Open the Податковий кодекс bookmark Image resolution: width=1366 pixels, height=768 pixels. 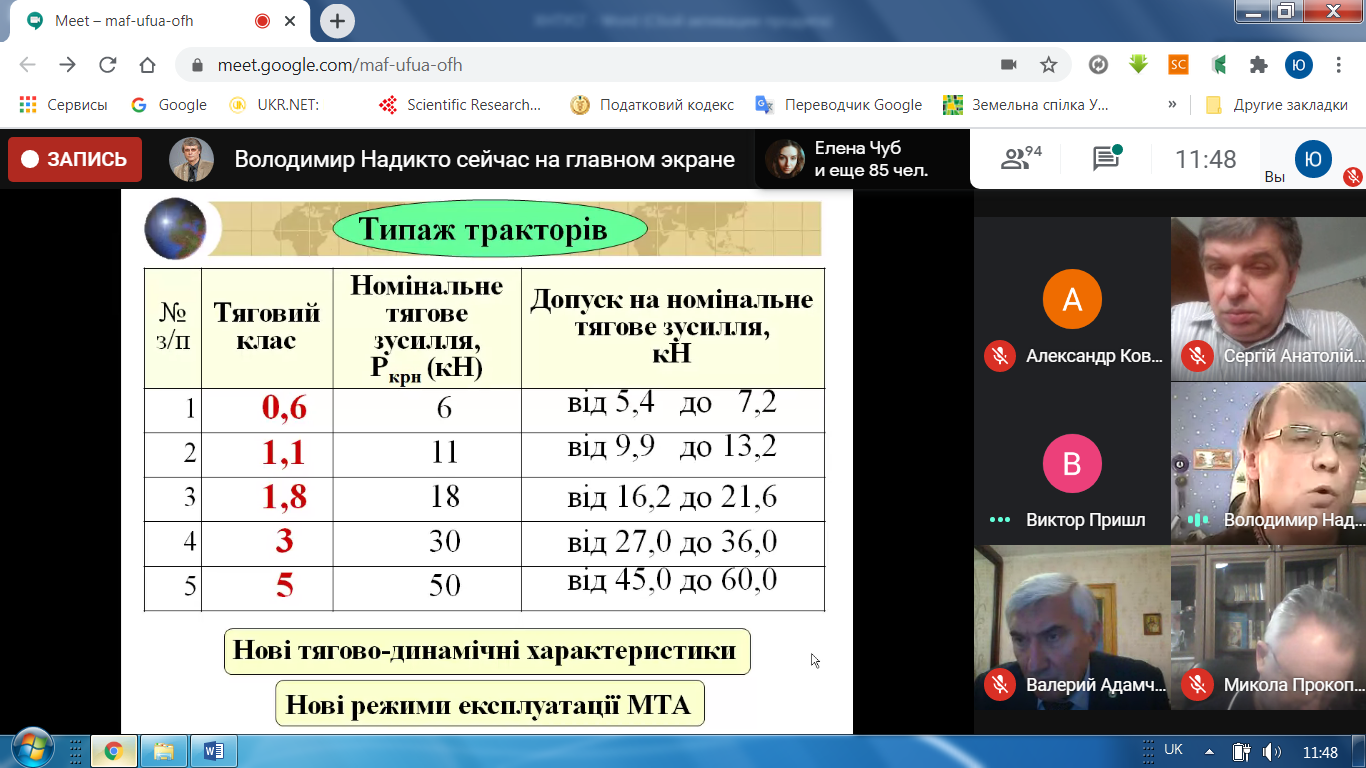tap(652, 104)
